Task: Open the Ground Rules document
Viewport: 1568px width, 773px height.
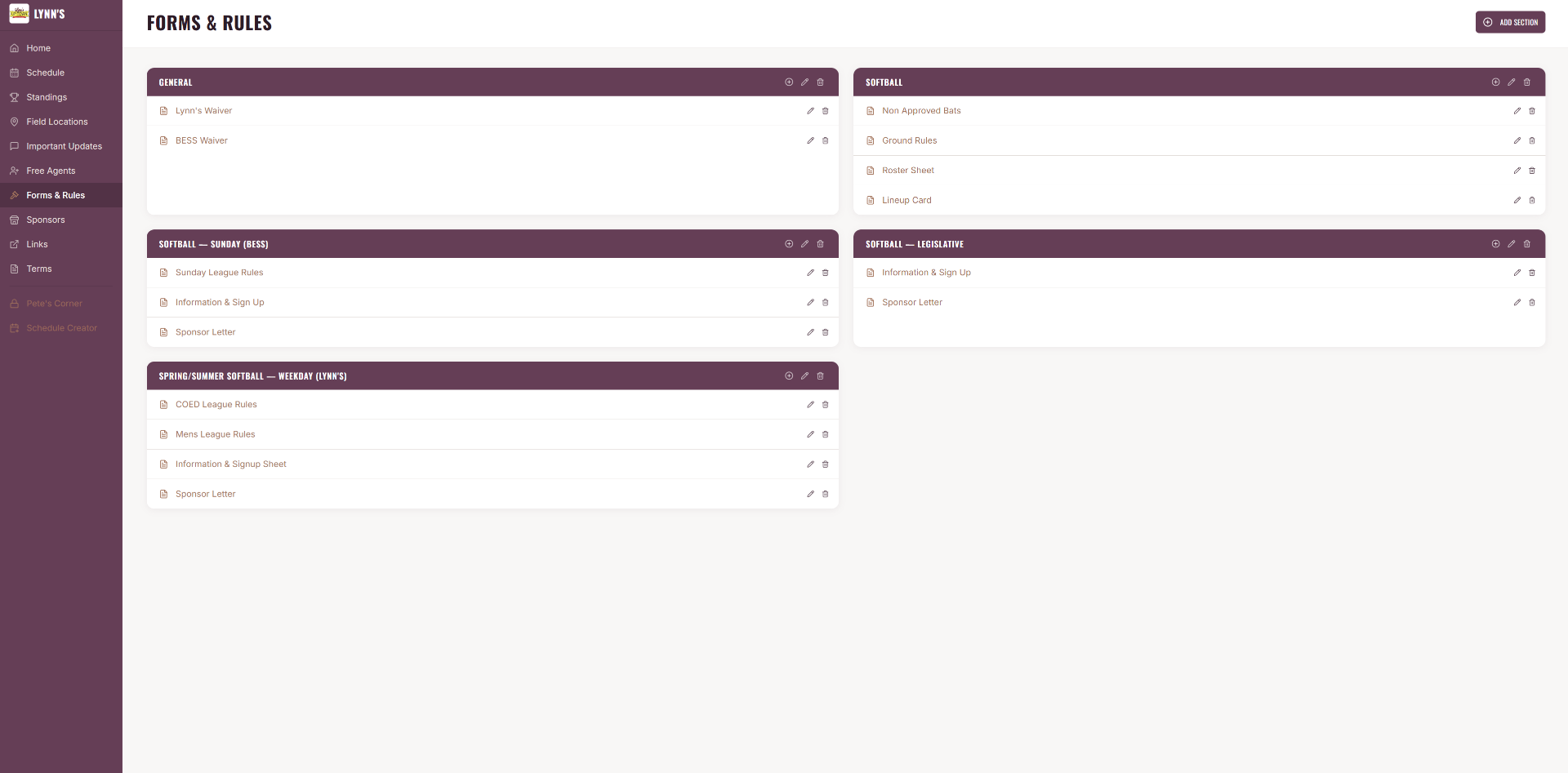Action: pyautogui.click(x=909, y=140)
